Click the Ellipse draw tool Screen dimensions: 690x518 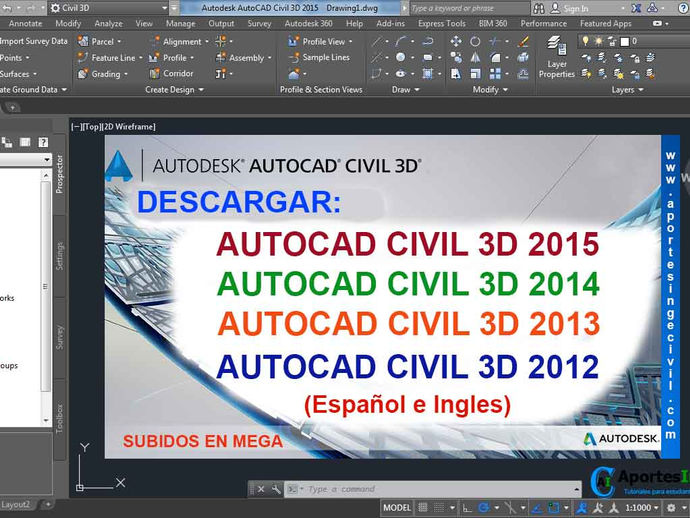(x=401, y=73)
